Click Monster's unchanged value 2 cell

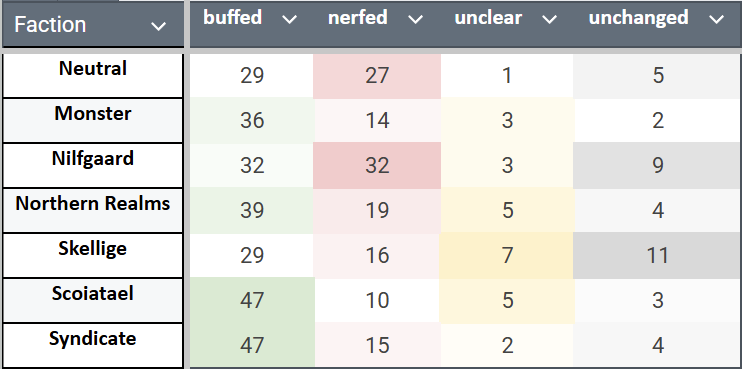coord(657,121)
